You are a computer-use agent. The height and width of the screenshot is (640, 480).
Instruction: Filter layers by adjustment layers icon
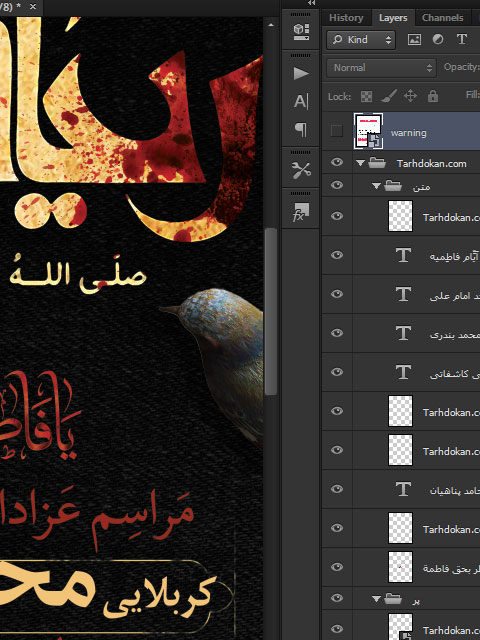pyautogui.click(x=438, y=40)
